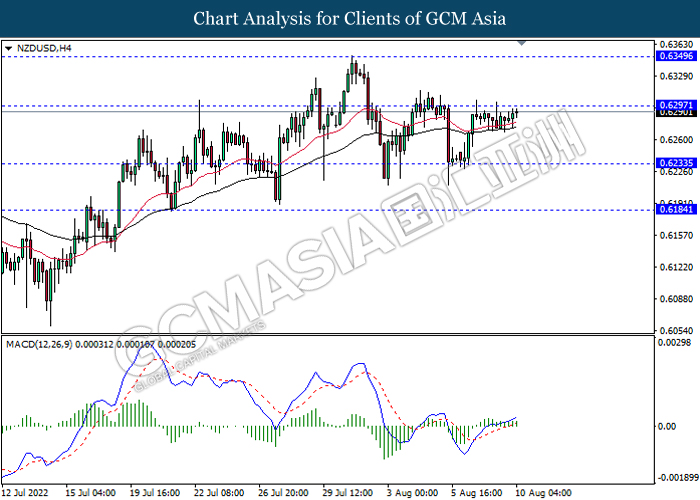Click the 12 Jul 2022 date label
Viewport: 700px width, 500px height.
coord(25,493)
